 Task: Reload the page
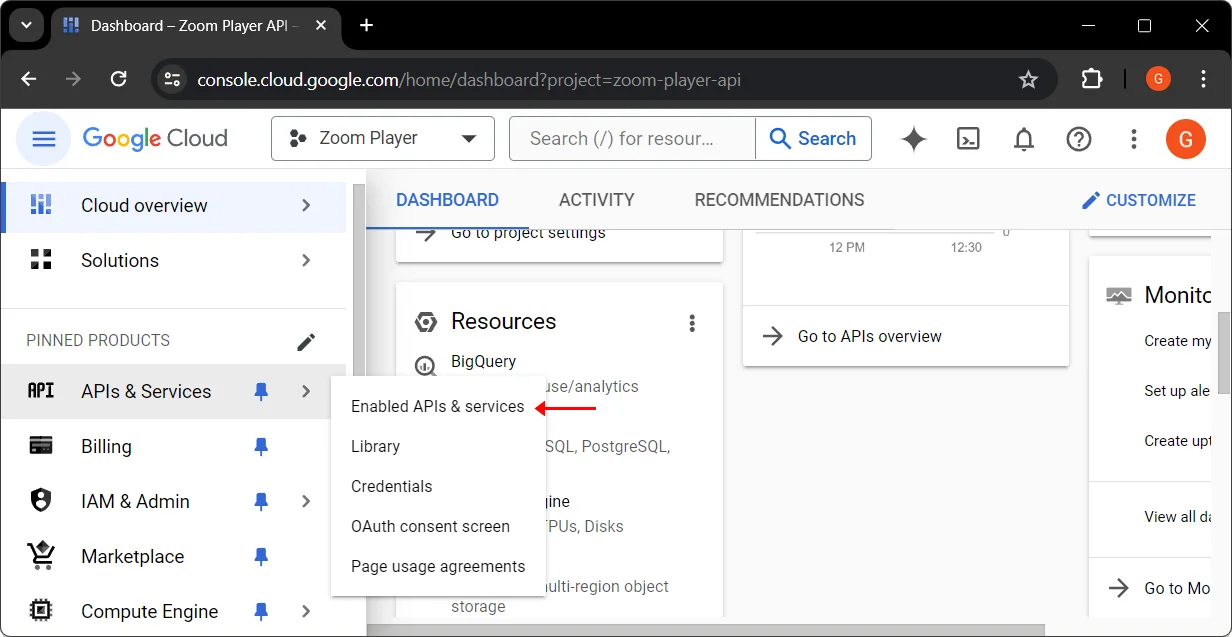click(118, 79)
